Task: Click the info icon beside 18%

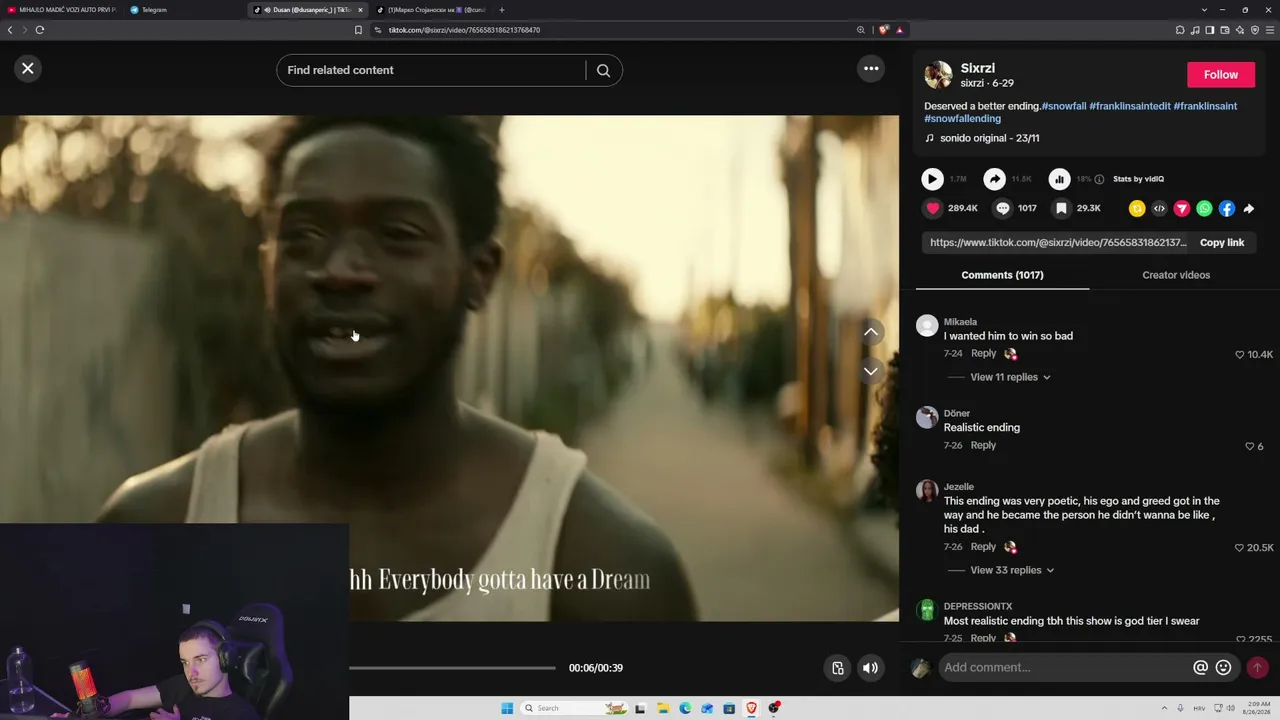Action: (1099, 179)
